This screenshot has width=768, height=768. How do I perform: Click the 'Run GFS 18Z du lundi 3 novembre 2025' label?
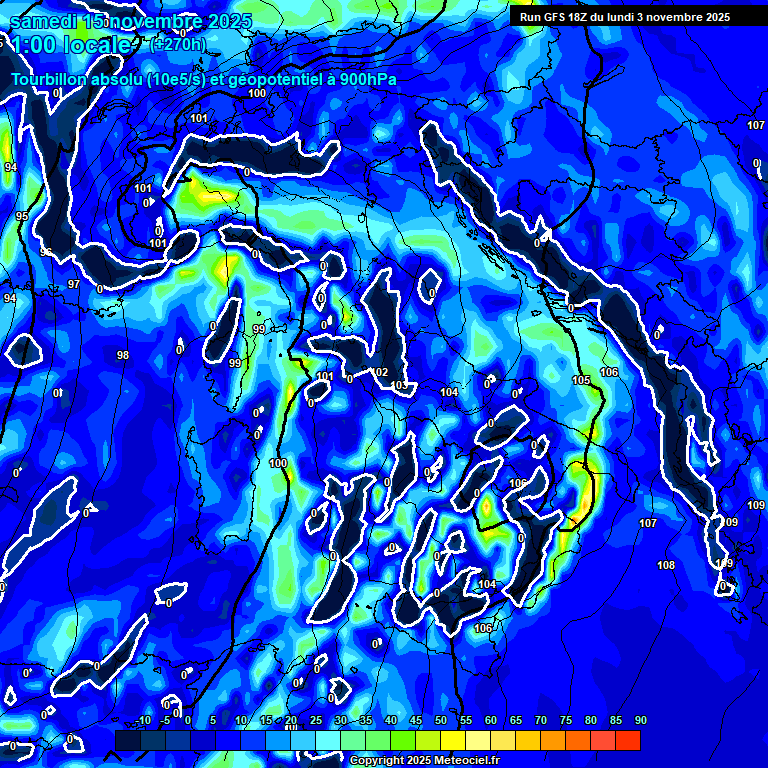(624, 17)
